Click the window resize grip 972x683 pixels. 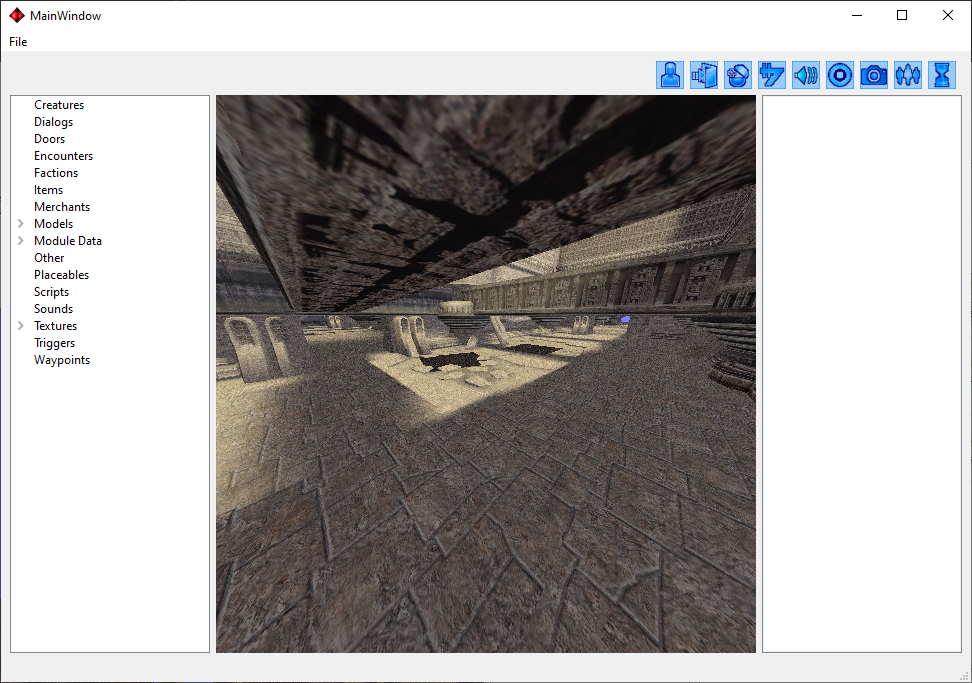coord(964,676)
